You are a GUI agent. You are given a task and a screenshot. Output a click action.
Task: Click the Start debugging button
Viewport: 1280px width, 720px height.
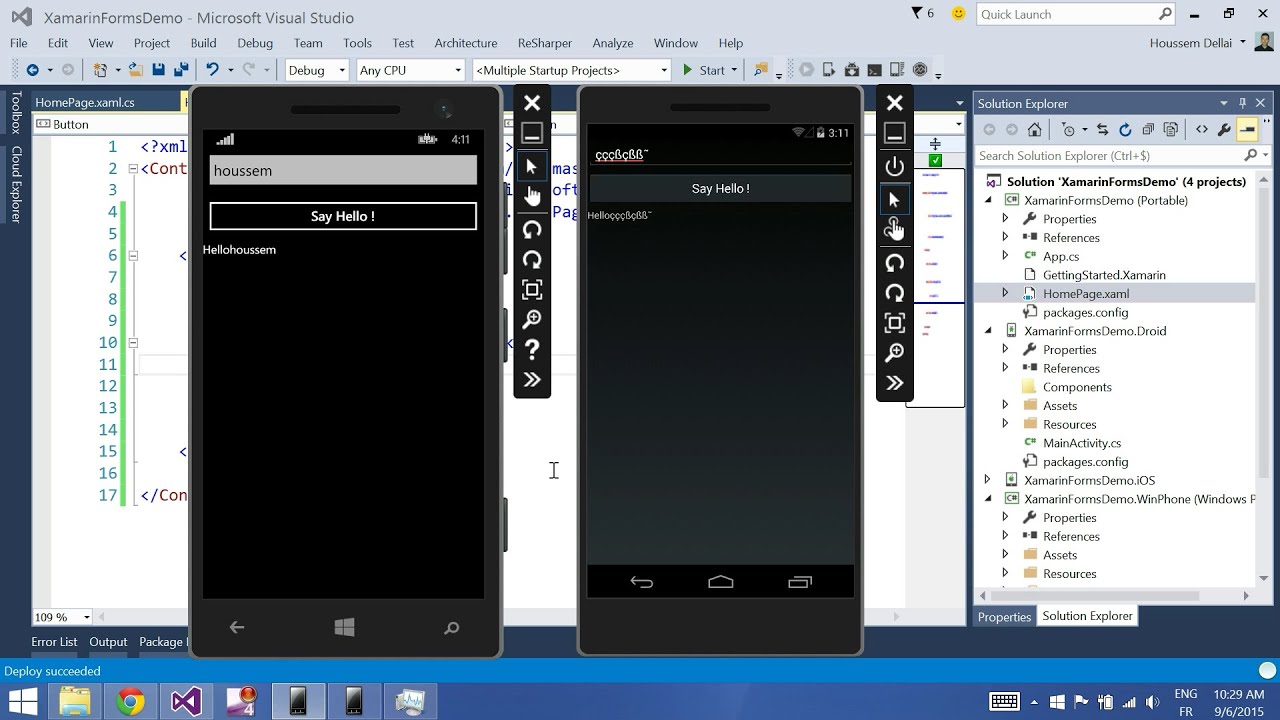(704, 70)
